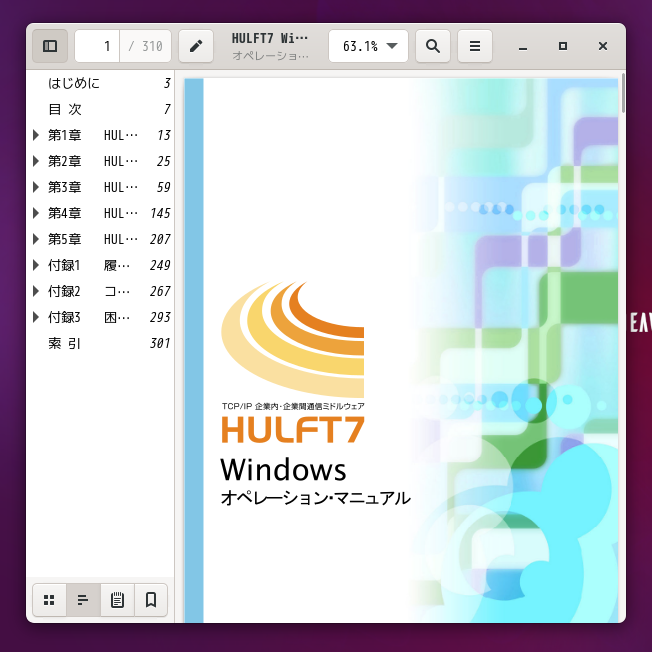Expand the 第5章 outline entry

point(36,239)
